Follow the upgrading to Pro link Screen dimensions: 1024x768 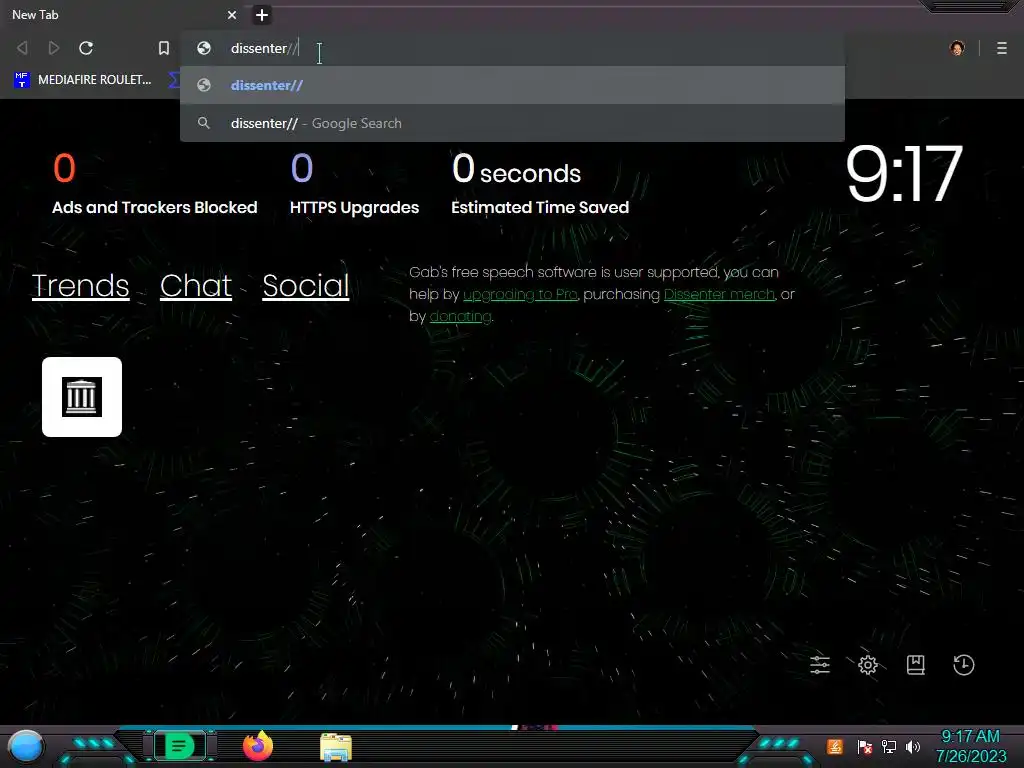[520, 295]
